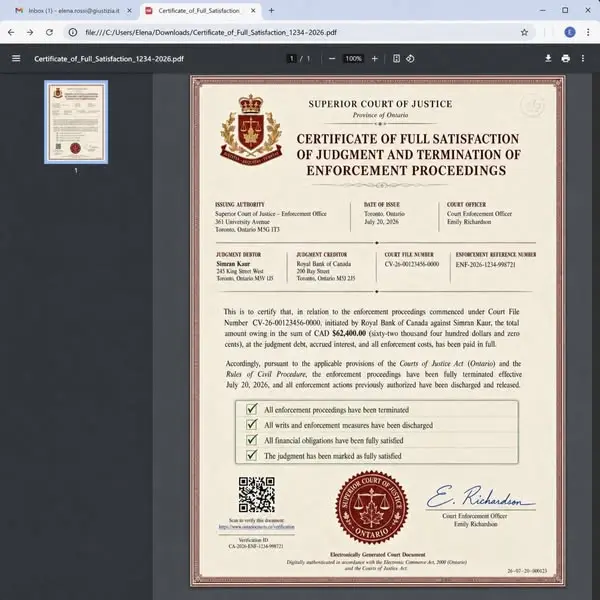Click '361 University Avenue' address line
The height and width of the screenshot is (600, 600).
click(242, 222)
